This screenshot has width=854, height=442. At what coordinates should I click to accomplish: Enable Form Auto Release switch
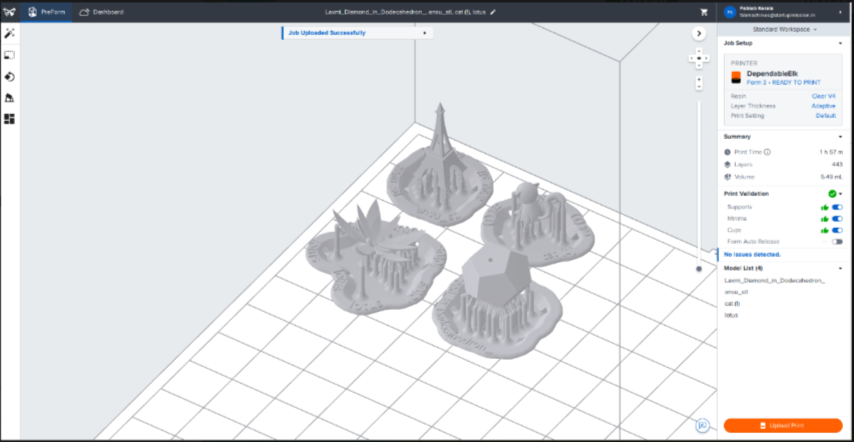tap(837, 242)
